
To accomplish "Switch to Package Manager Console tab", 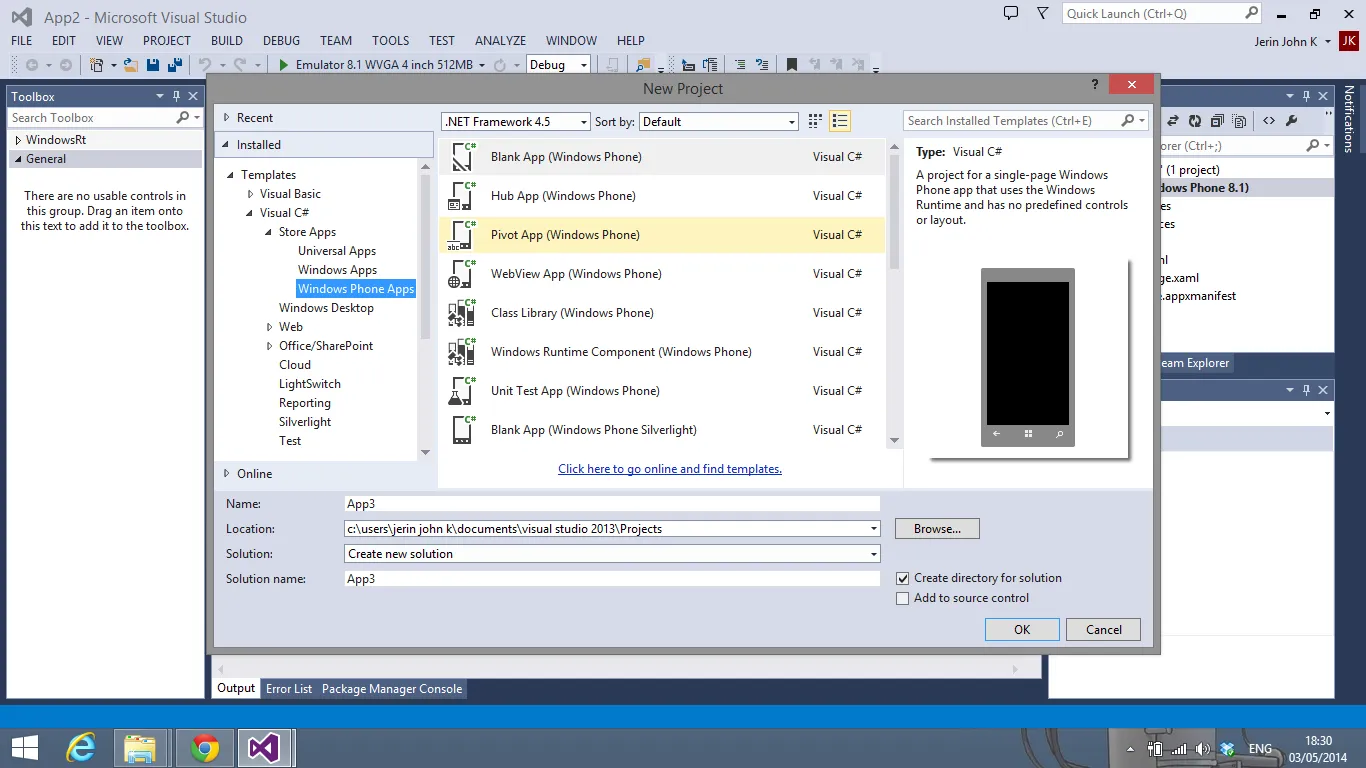I will pyautogui.click(x=392, y=689).
